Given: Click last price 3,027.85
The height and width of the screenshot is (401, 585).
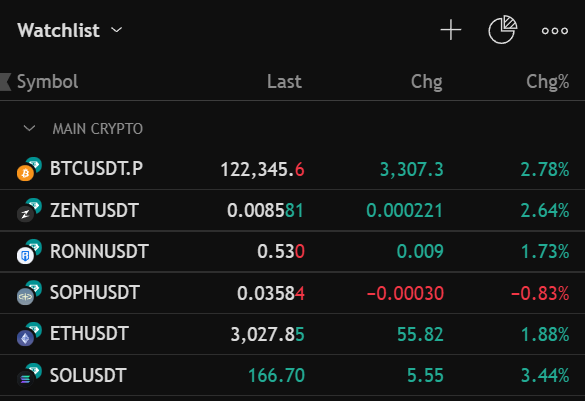Looking at the screenshot, I should [268, 335].
